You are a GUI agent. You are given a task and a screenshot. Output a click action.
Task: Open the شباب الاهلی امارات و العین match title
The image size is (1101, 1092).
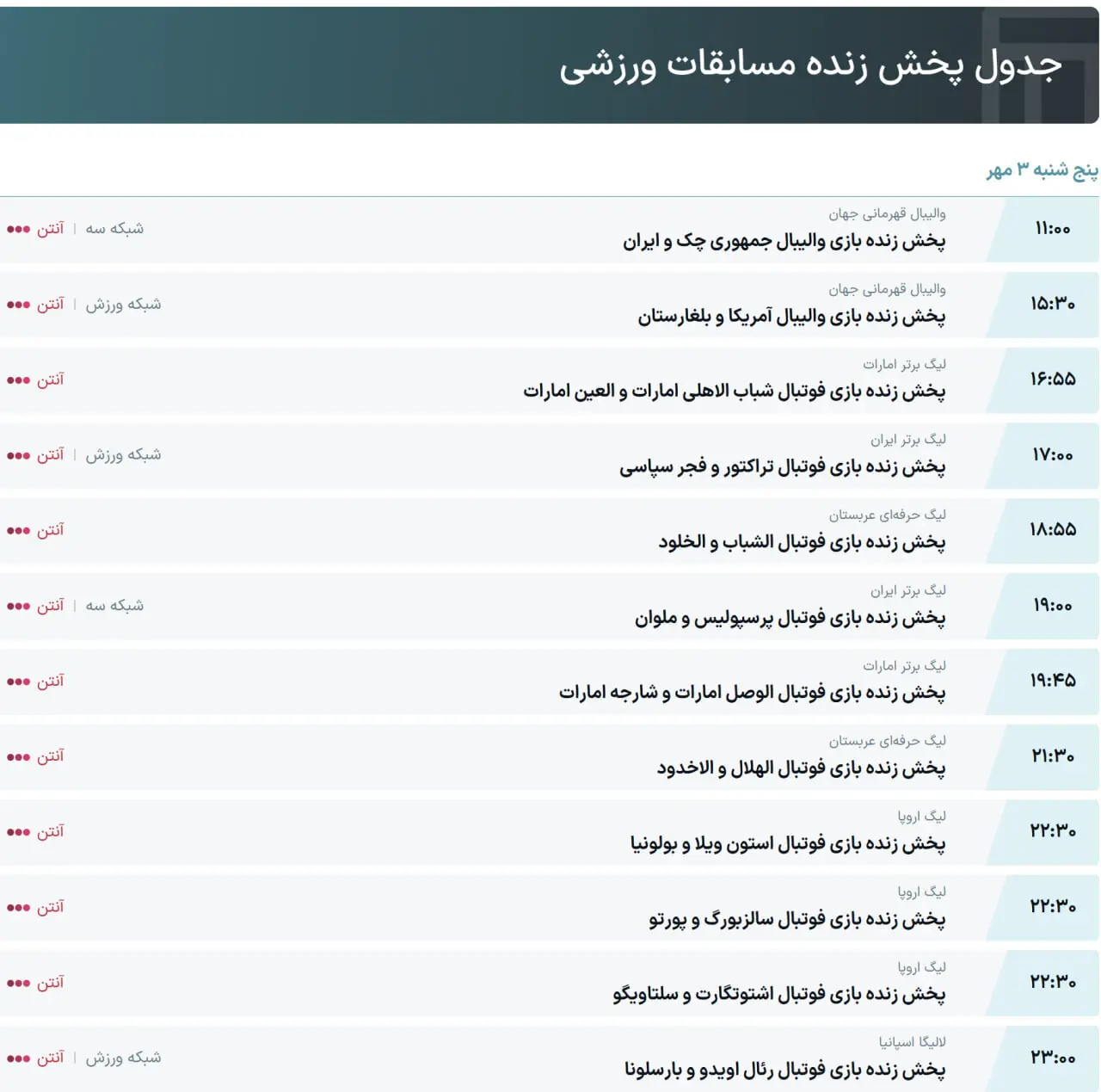pyautogui.click(x=735, y=392)
